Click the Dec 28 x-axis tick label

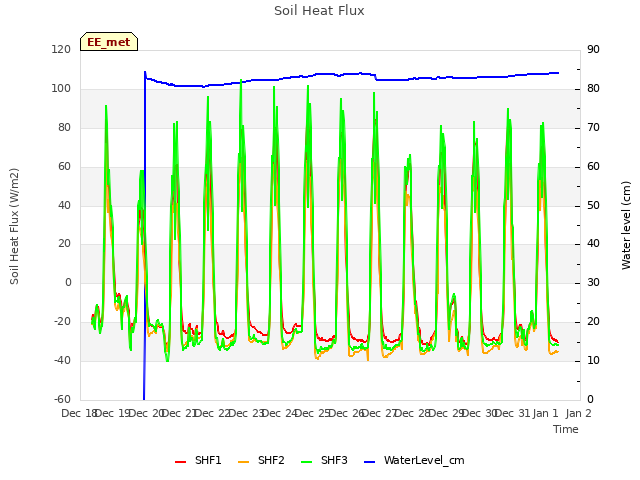[413, 413]
